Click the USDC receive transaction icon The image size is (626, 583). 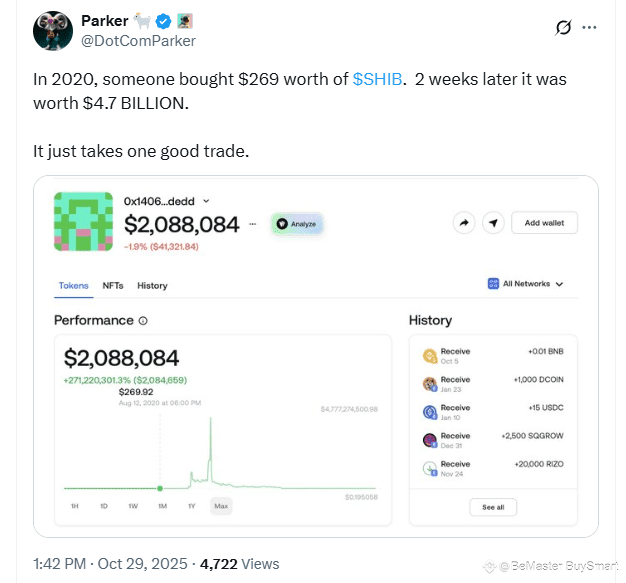coord(429,412)
